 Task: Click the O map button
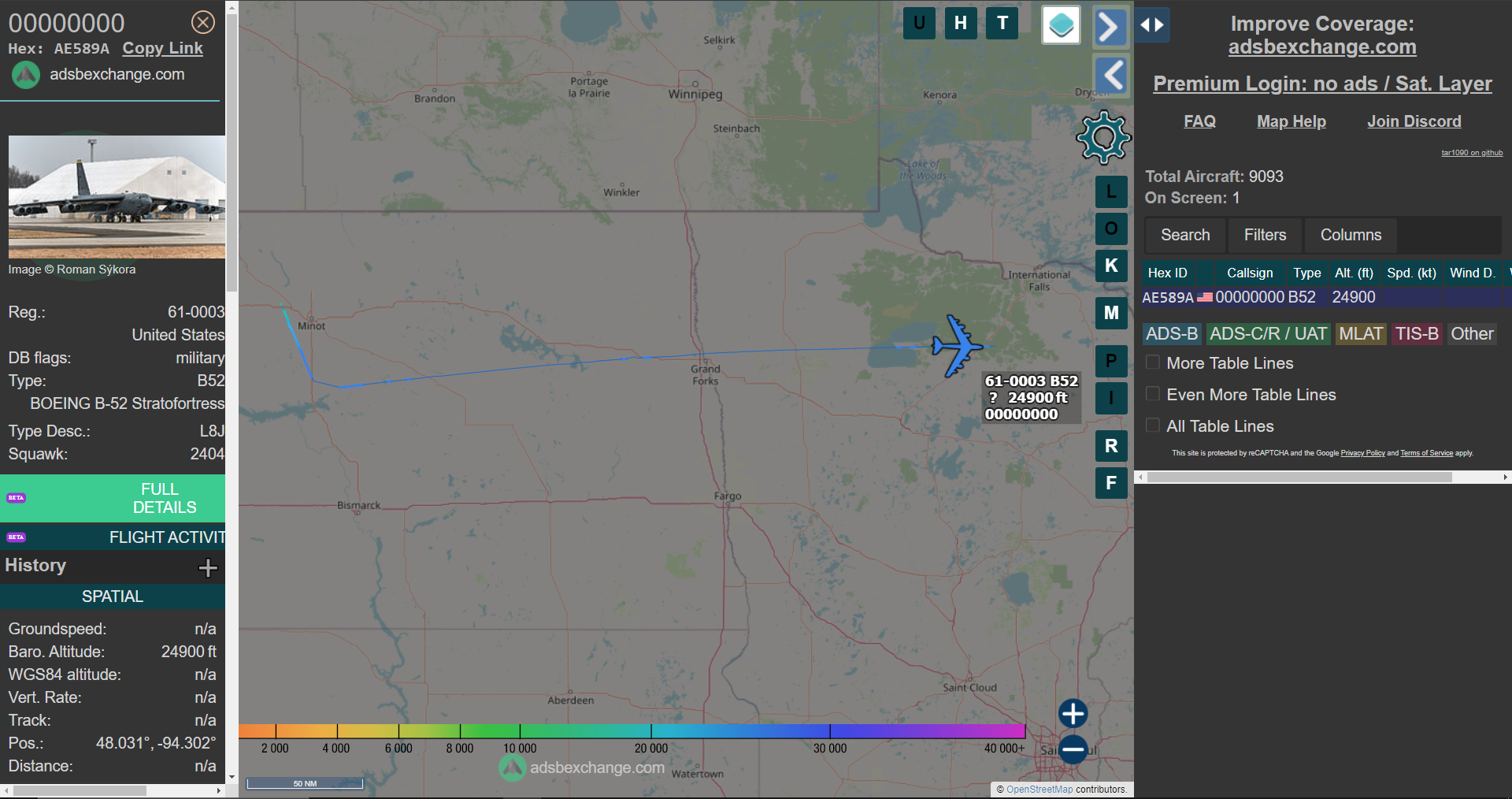(x=1111, y=229)
